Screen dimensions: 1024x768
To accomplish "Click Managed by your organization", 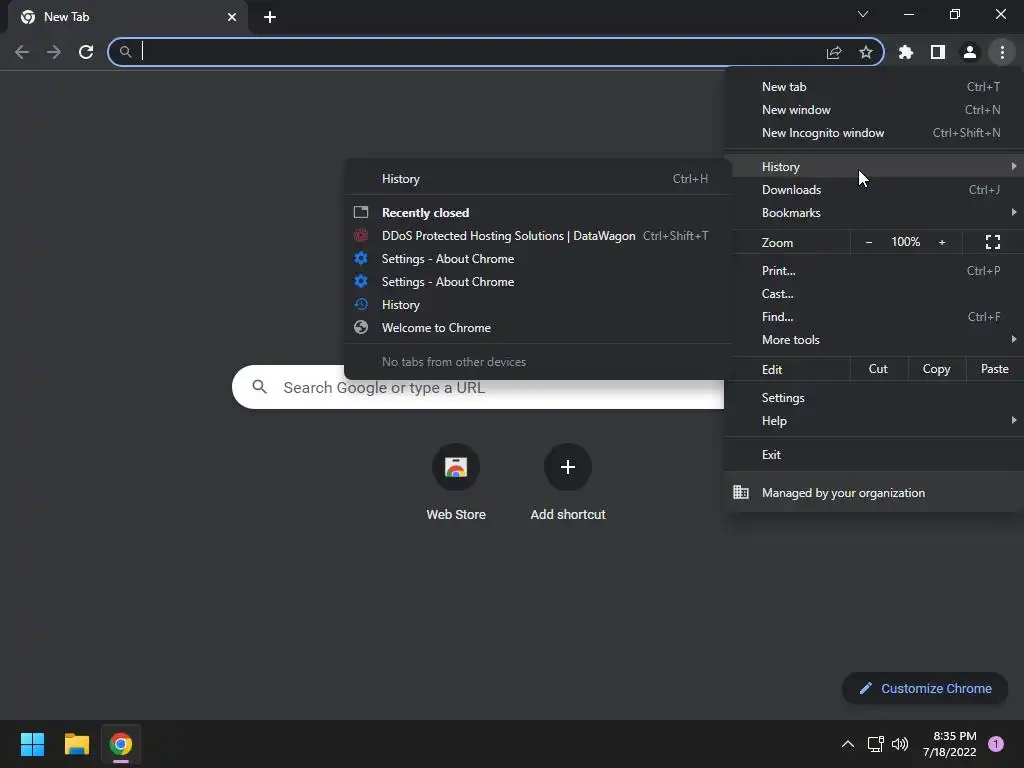I will click(x=874, y=493).
